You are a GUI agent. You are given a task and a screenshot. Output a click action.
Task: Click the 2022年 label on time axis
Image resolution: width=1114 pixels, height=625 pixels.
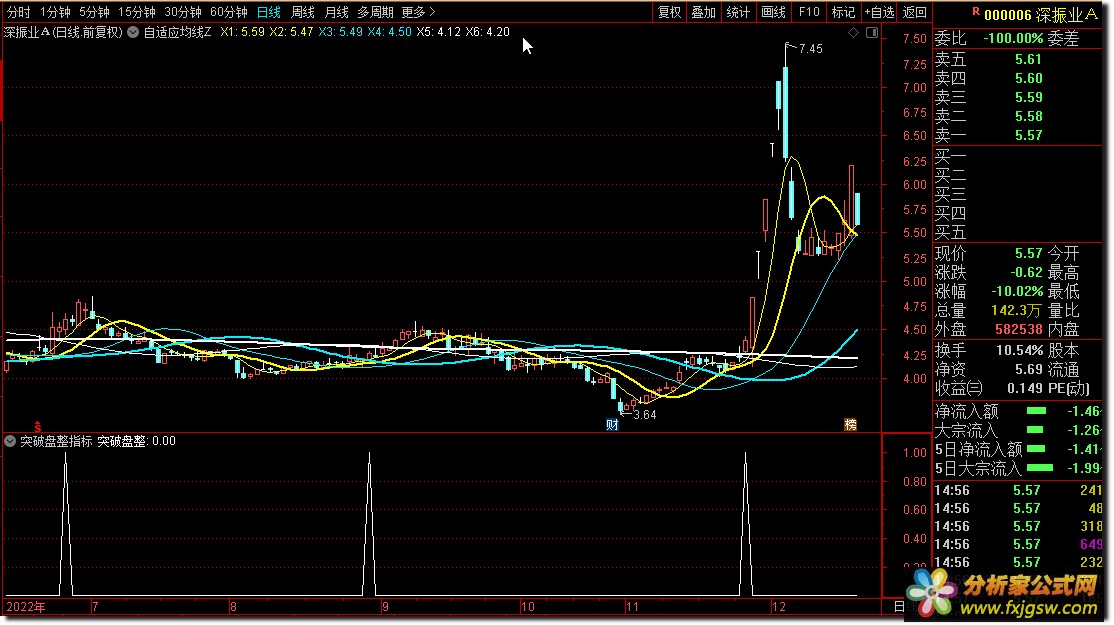tap(26, 607)
